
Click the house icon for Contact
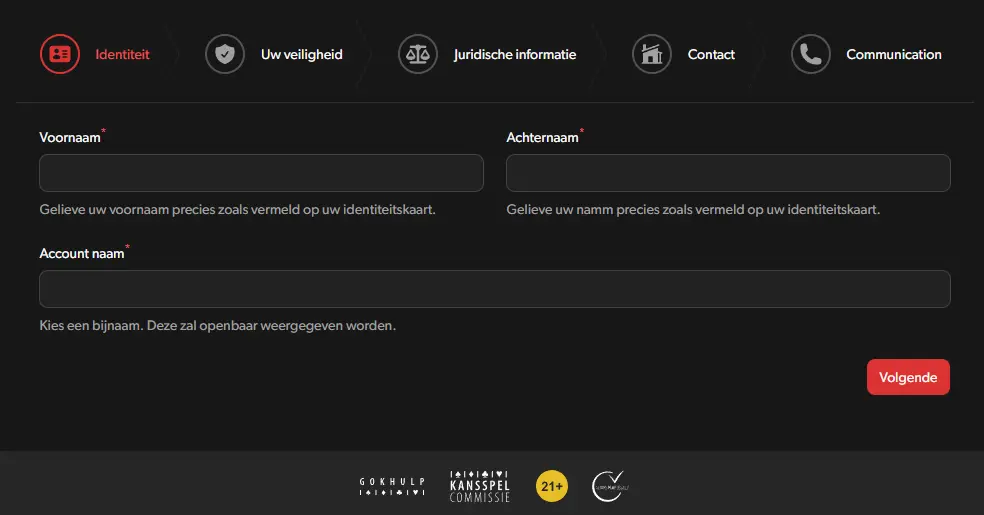(651, 54)
